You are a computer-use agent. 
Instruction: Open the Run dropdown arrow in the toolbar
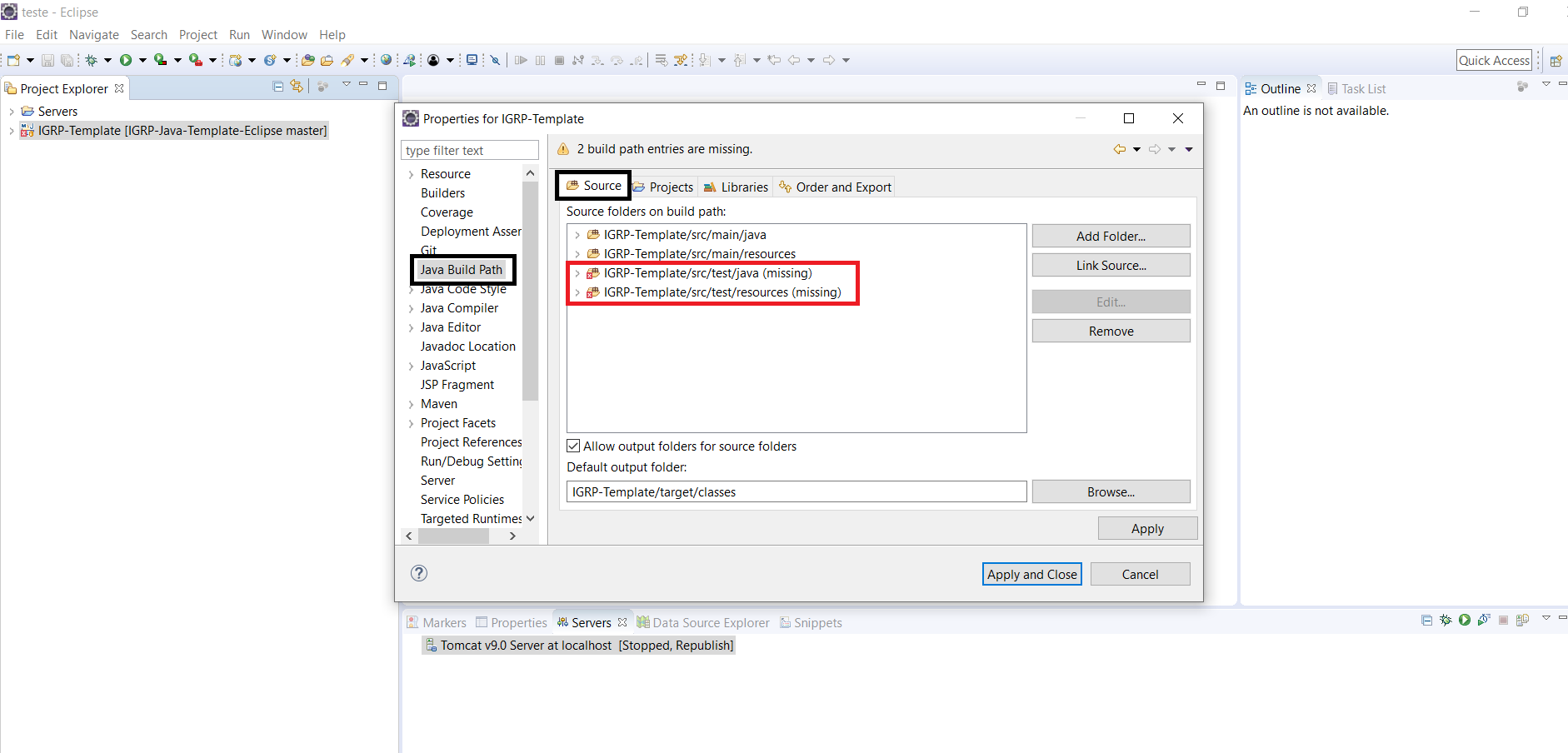pyautogui.click(x=142, y=60)
